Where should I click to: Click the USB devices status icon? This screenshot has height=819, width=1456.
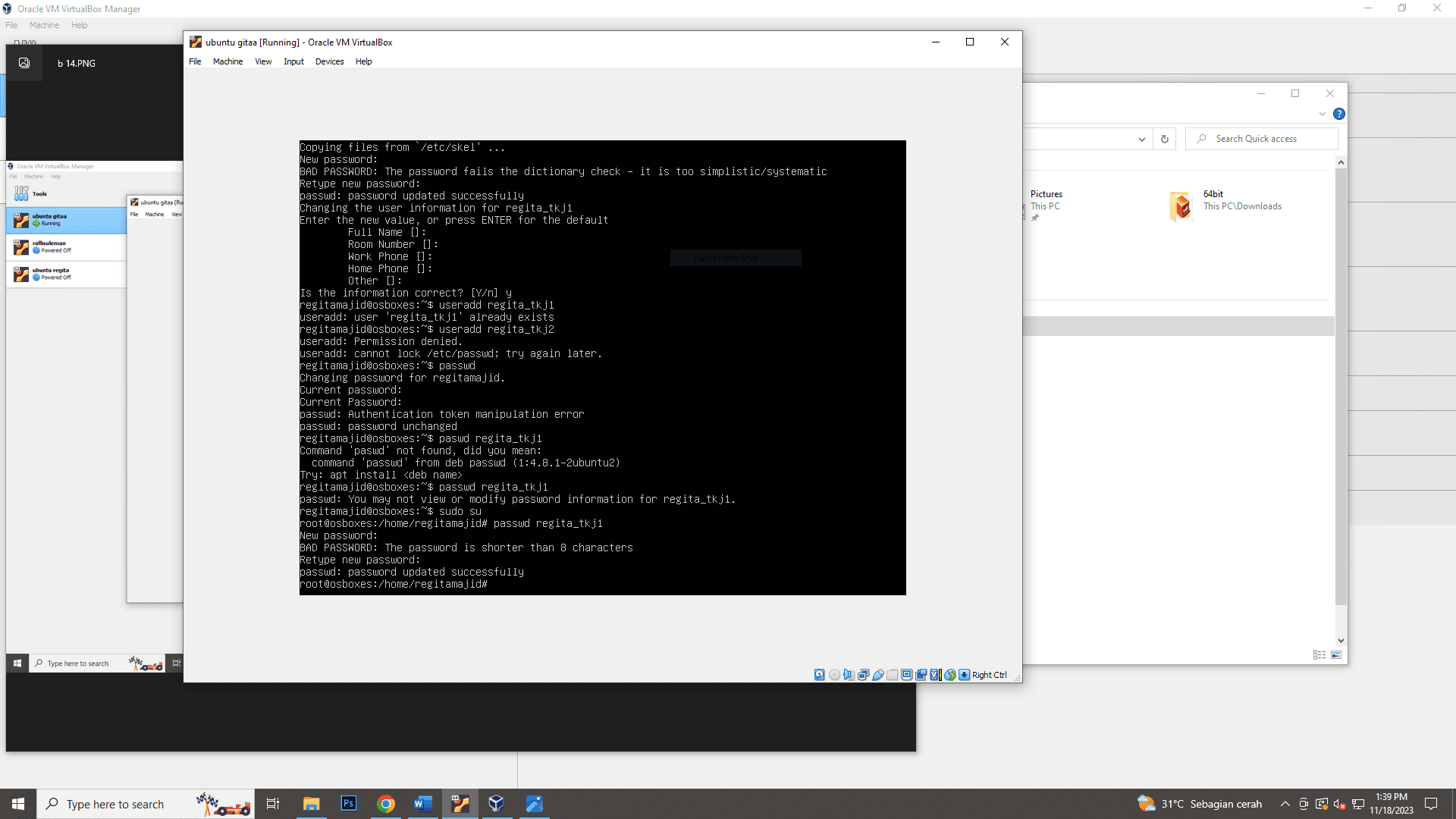point(878,675)
